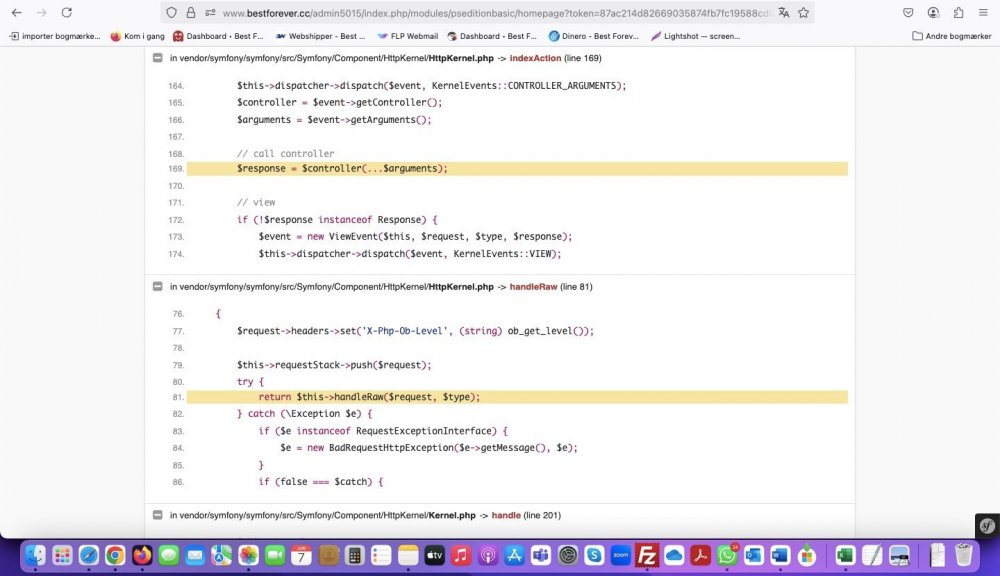This screenshot has width=1000, height=576.
Task: Open Photos from the dock
Action: (248, 556)
